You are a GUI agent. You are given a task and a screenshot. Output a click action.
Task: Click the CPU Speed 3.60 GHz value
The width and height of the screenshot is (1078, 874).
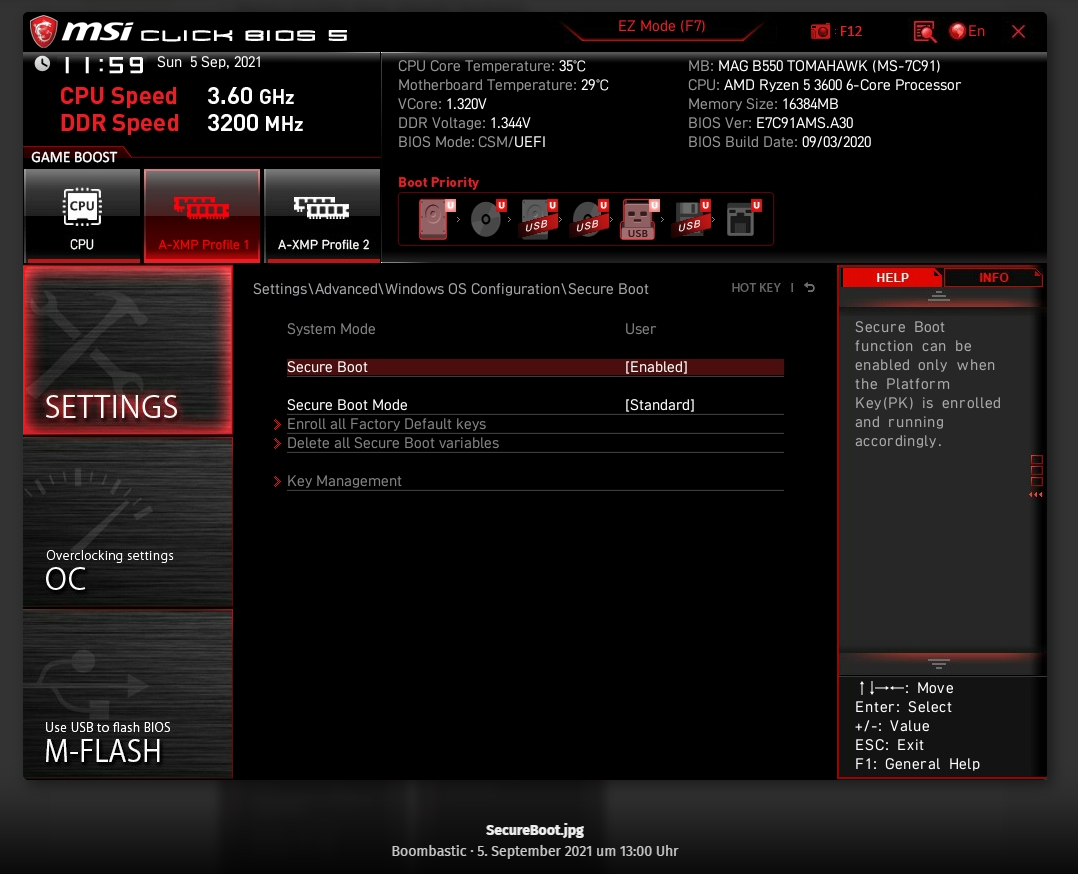coord(250,96)
